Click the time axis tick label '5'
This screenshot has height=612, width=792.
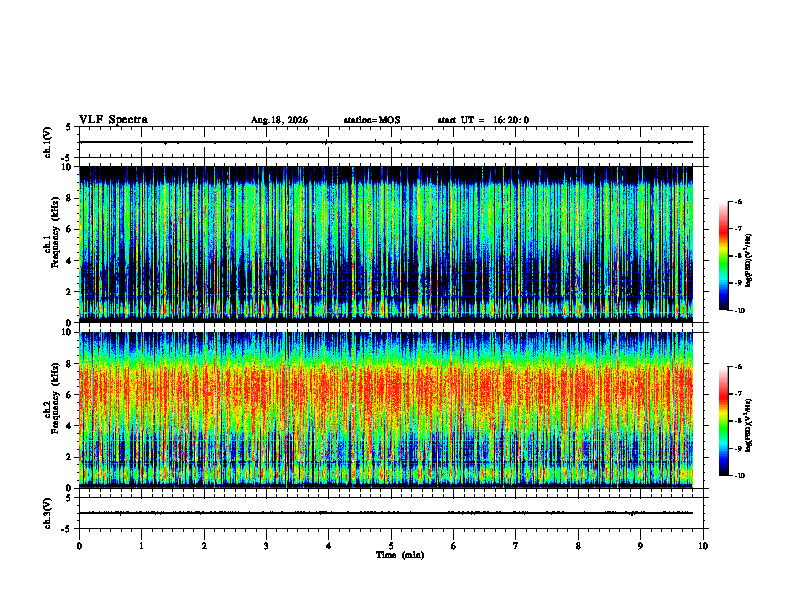click(x=391, y=546)
